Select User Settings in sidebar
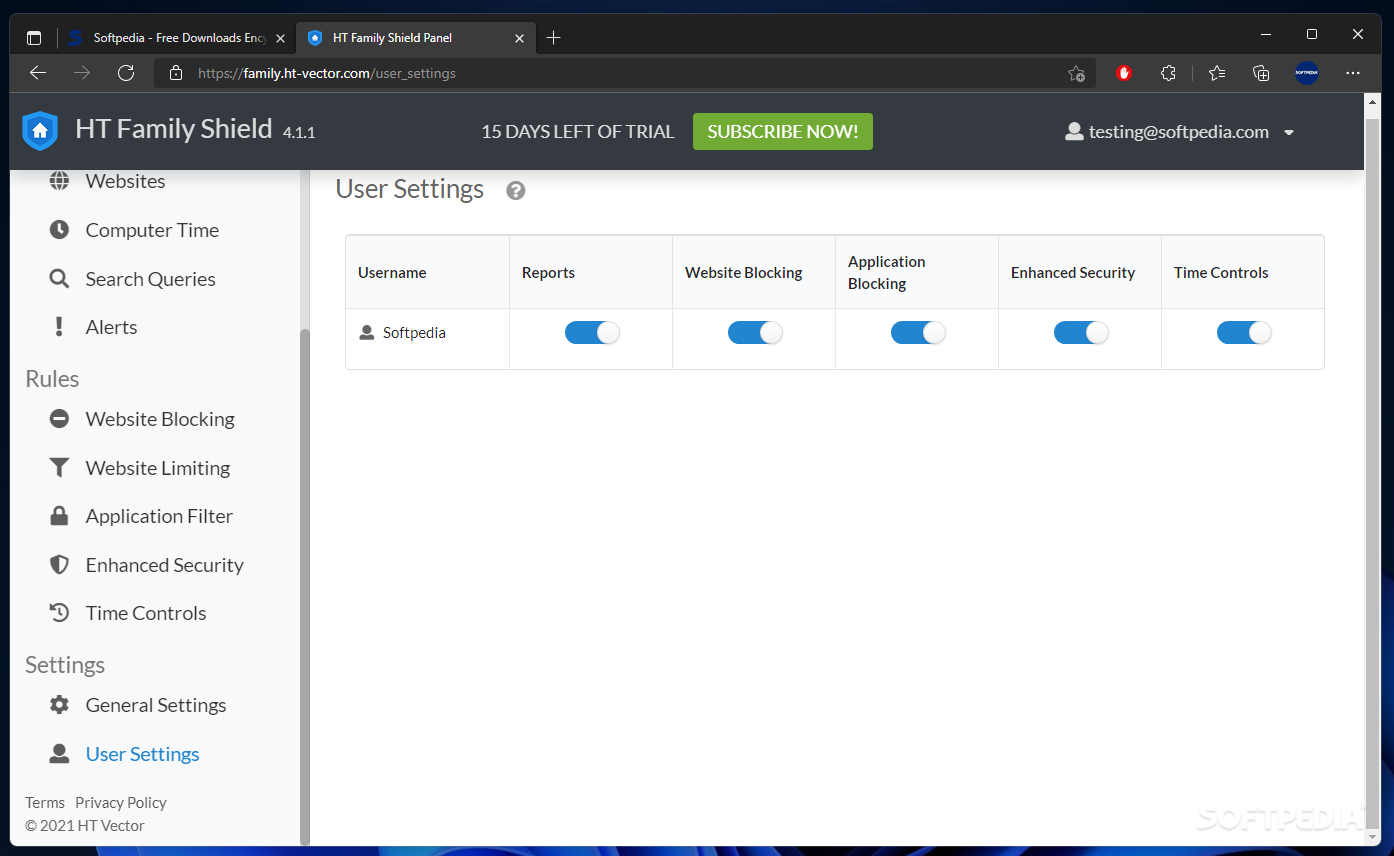 click(x=142, y=754)
